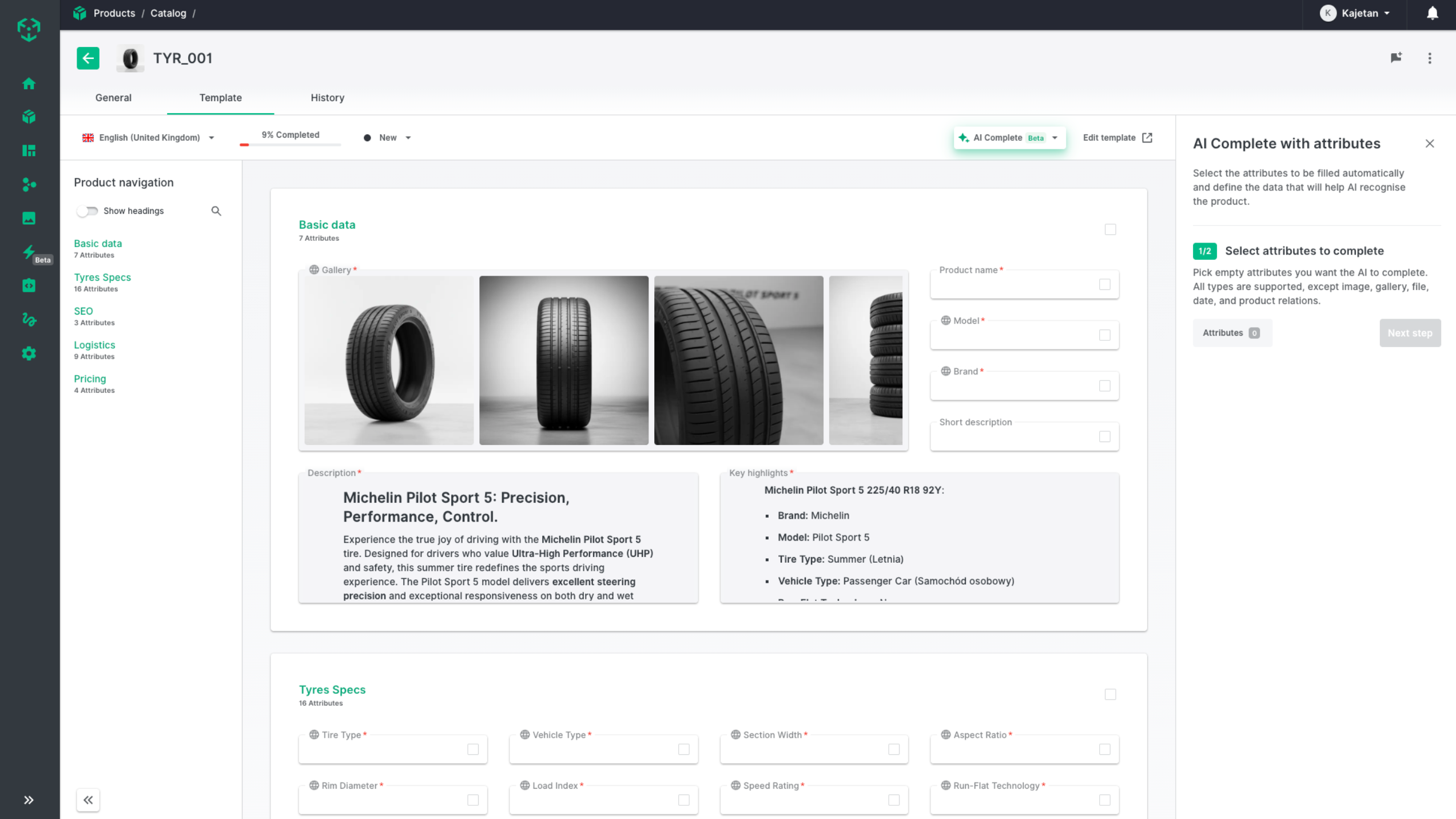
Task: Click the notifications bell icon
Action: (1432, 13)
